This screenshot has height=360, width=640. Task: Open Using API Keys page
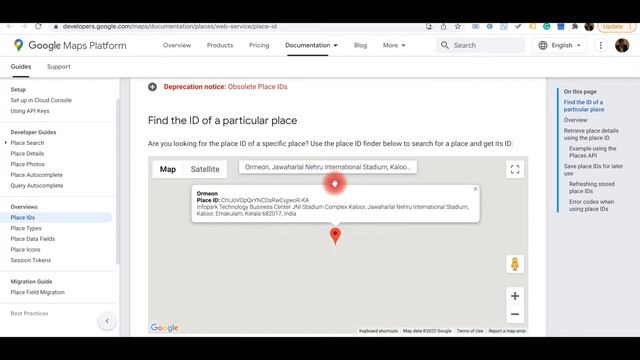(30, 111)
